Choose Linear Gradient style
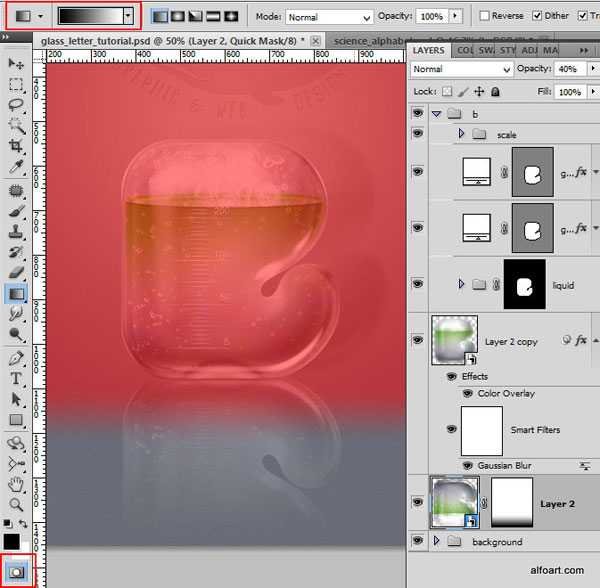Screen dimensions: 600x588 pyautogui.click(x=160, y=16)
